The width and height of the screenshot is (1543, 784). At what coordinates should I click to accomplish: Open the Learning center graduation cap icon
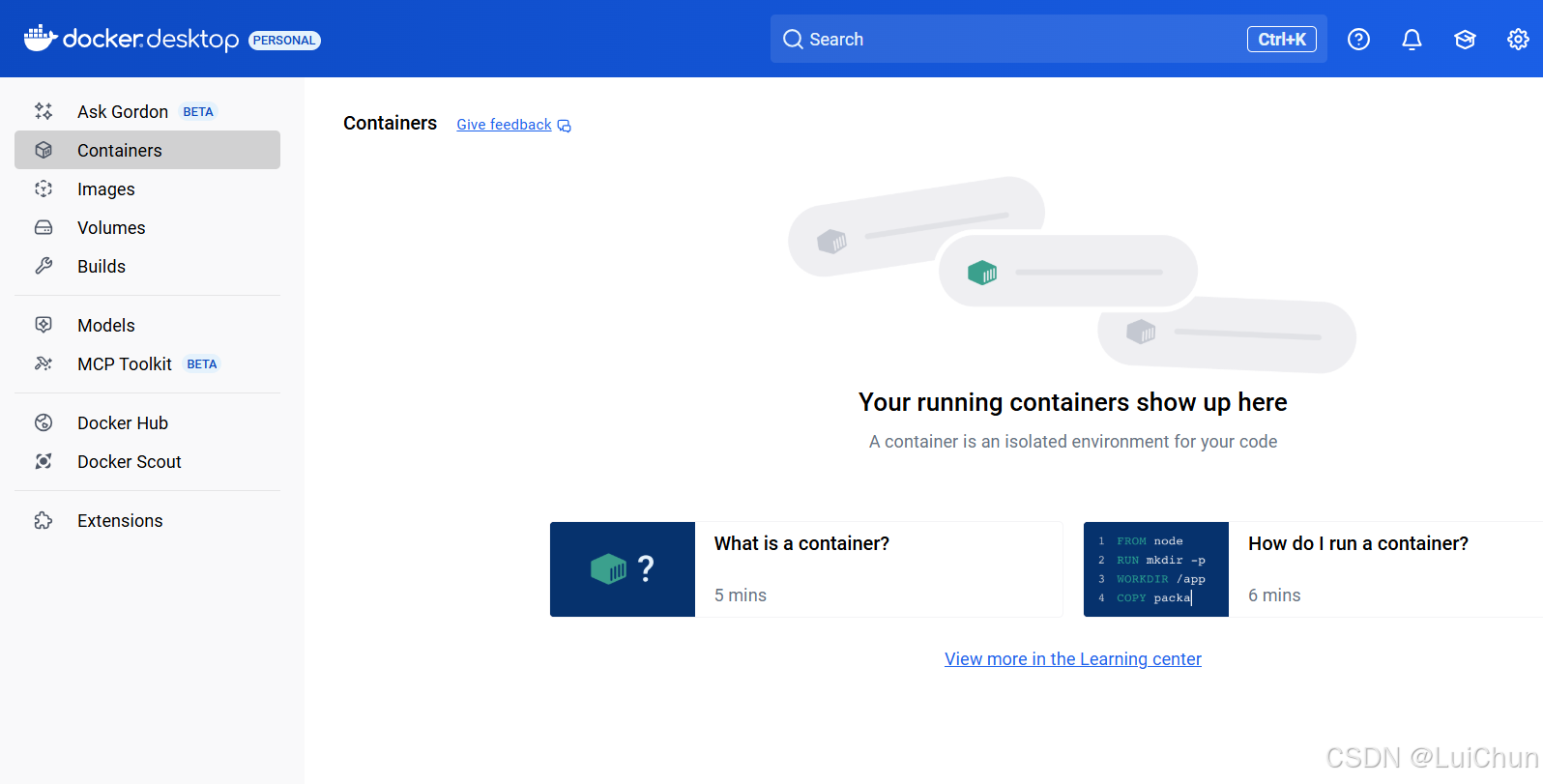1465,40
